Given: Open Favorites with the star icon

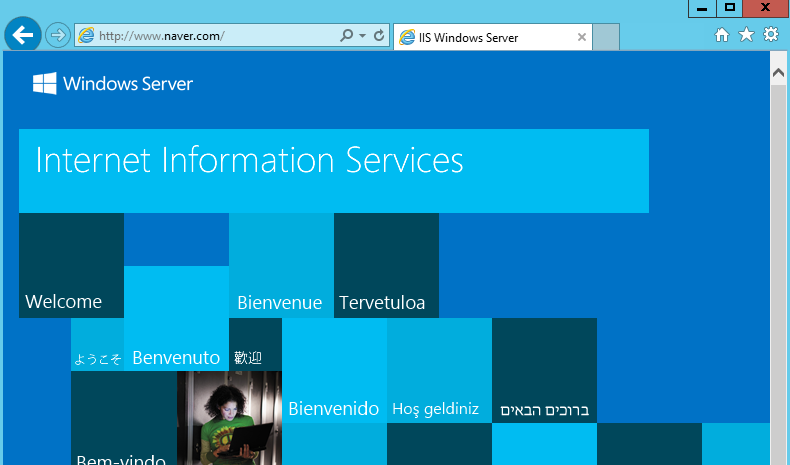Looking at the screenshot, I should 746,35.
